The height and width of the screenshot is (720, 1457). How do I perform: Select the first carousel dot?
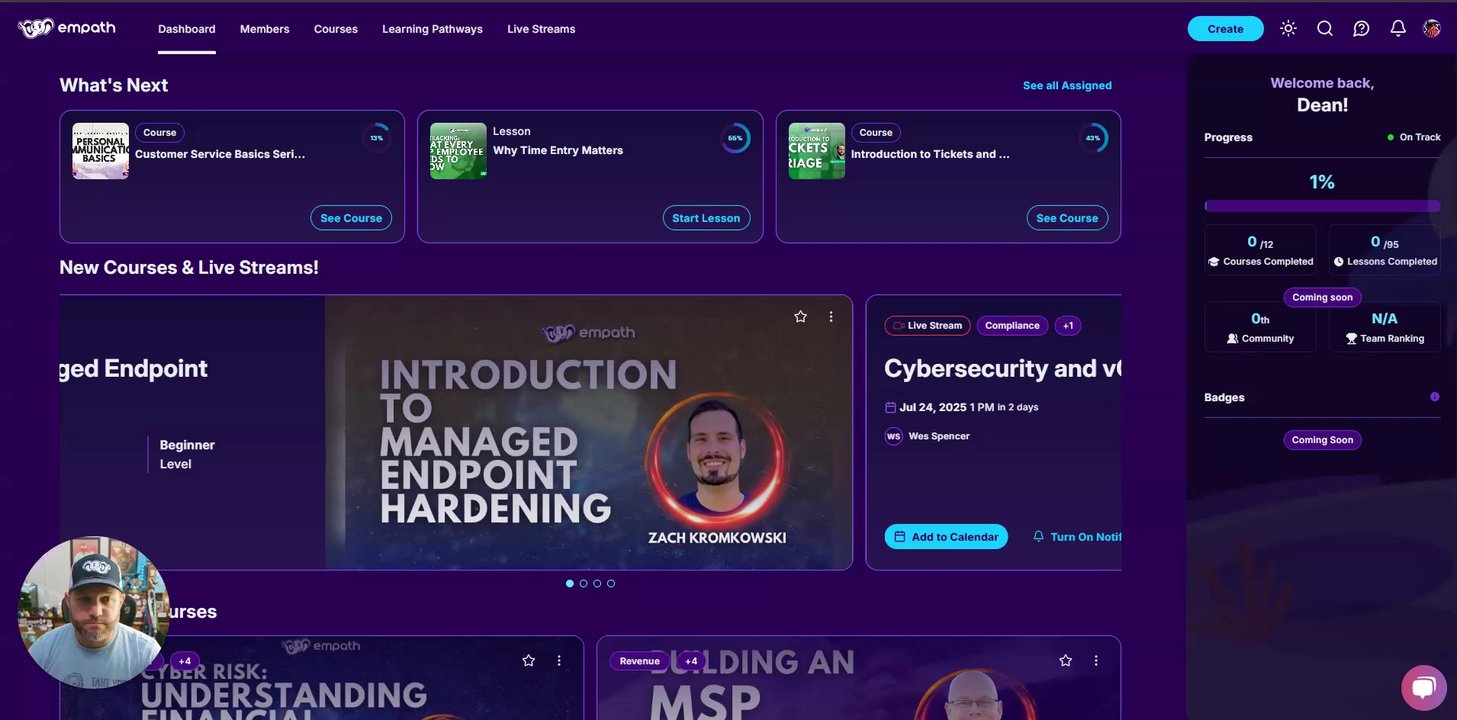[570, 583]
